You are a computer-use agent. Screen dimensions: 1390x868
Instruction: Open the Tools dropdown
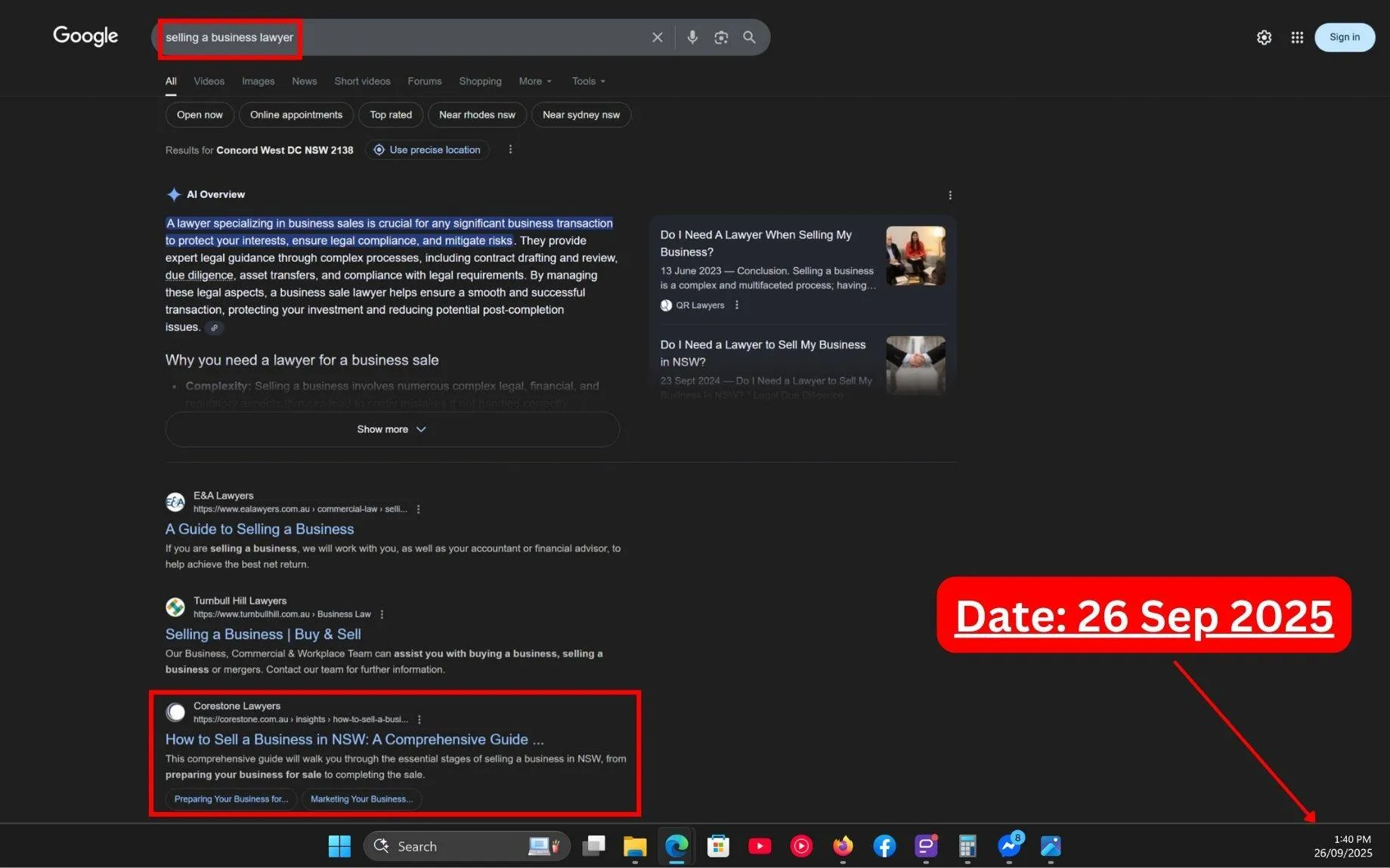coord(587,81)
